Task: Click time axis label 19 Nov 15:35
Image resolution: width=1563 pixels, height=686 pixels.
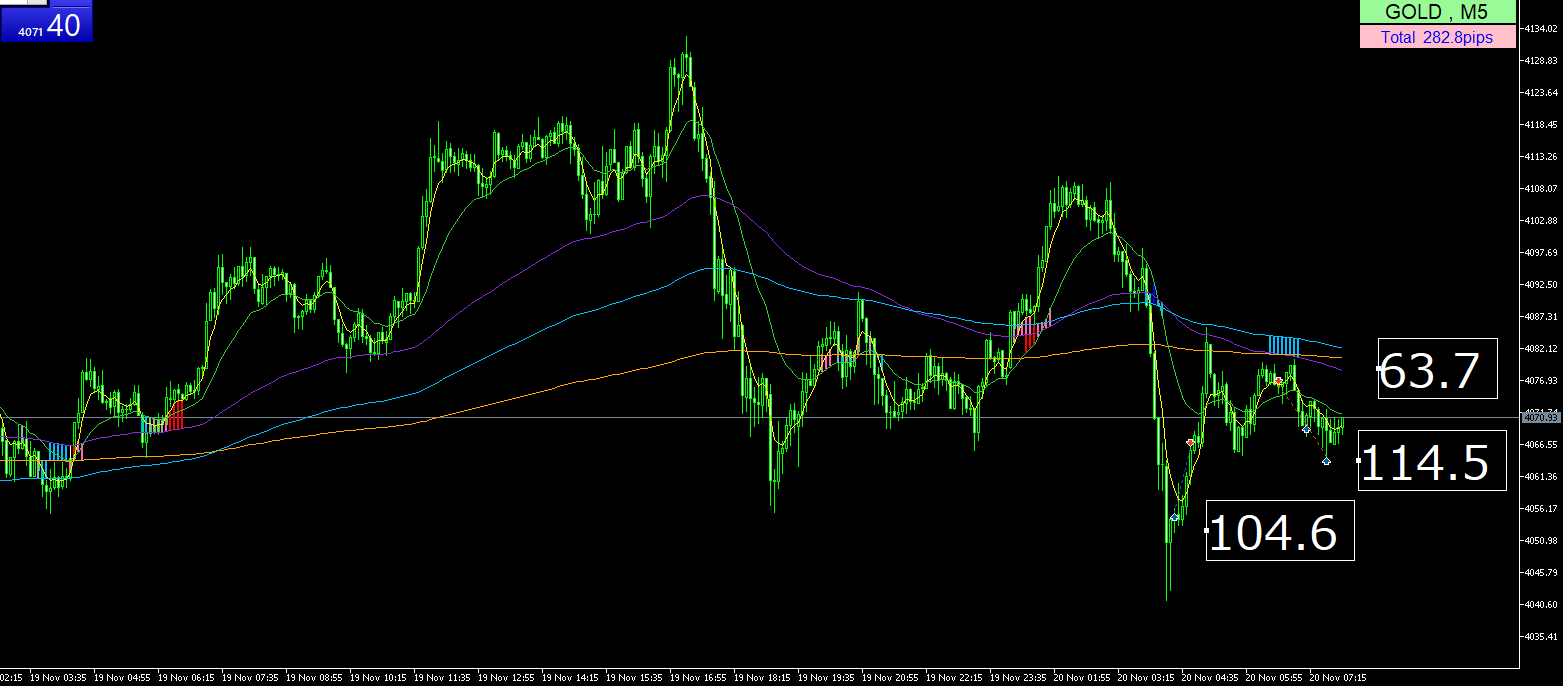Action: pos(634,677)
